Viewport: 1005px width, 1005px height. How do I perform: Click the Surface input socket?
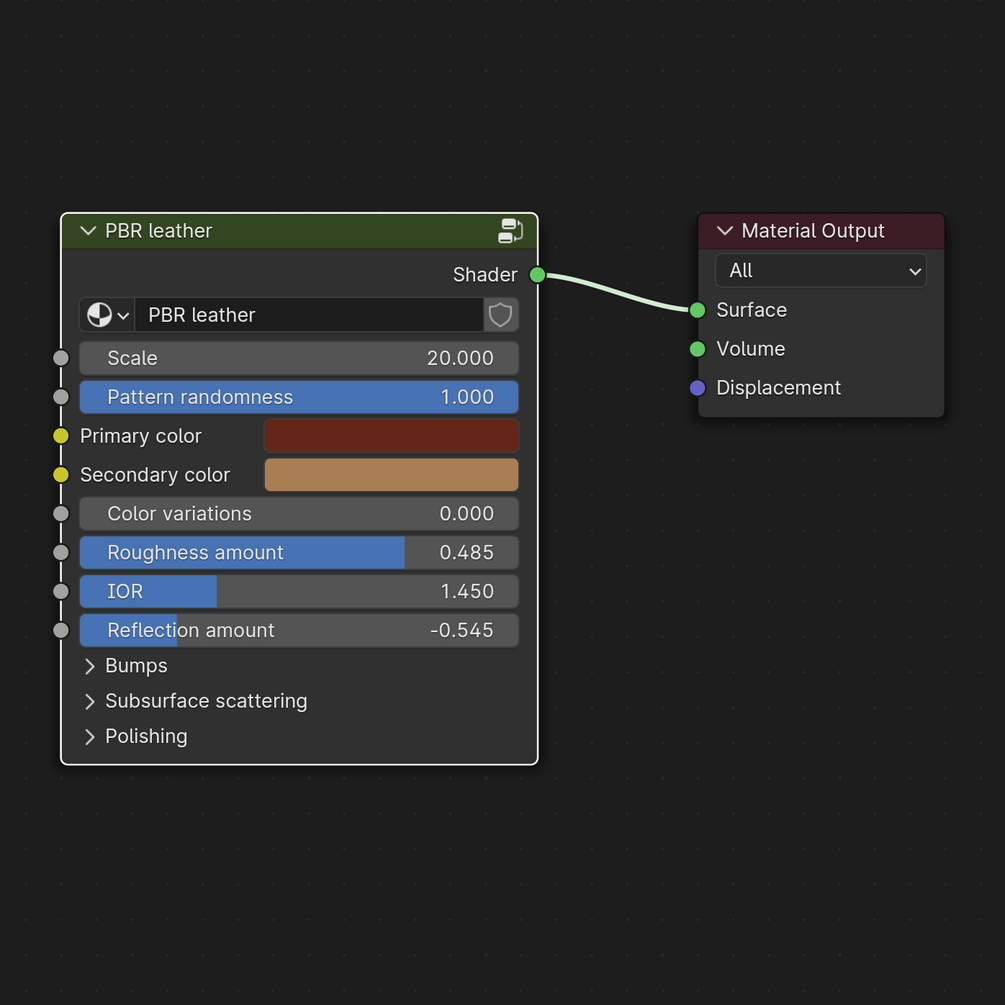click(698, 310)
